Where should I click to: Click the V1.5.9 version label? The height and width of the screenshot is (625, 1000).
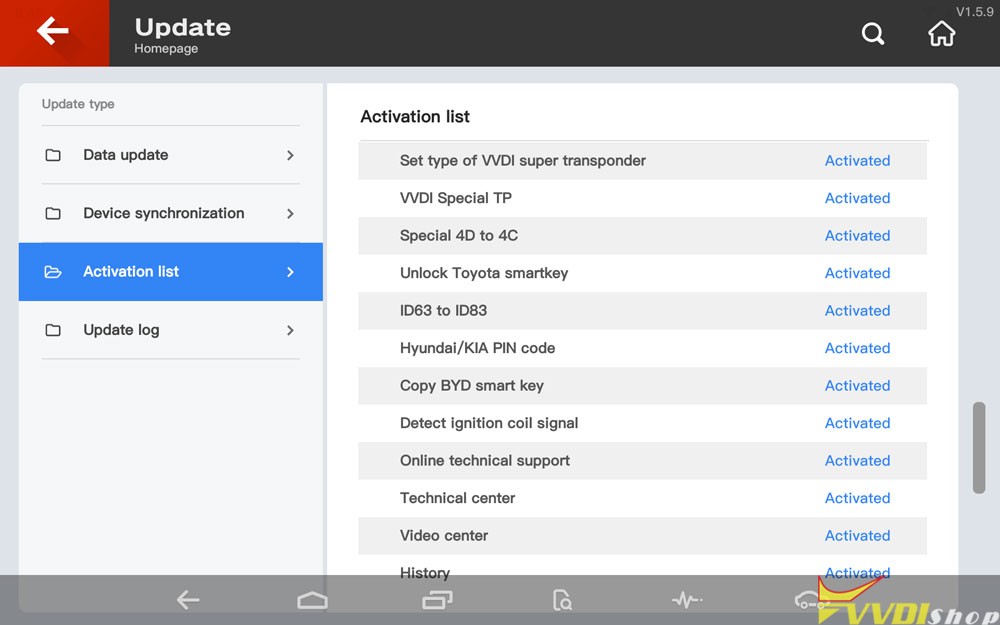tap(974, 12)
